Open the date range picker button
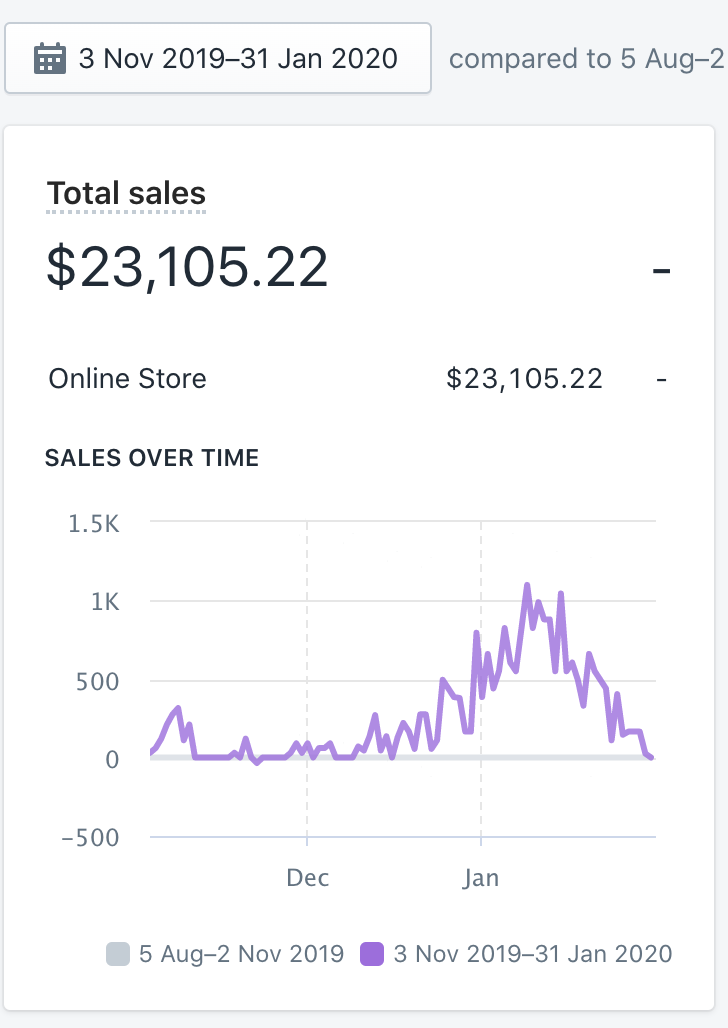The width and height of the screenshot is (728, 1028). [x=218, y=58]
